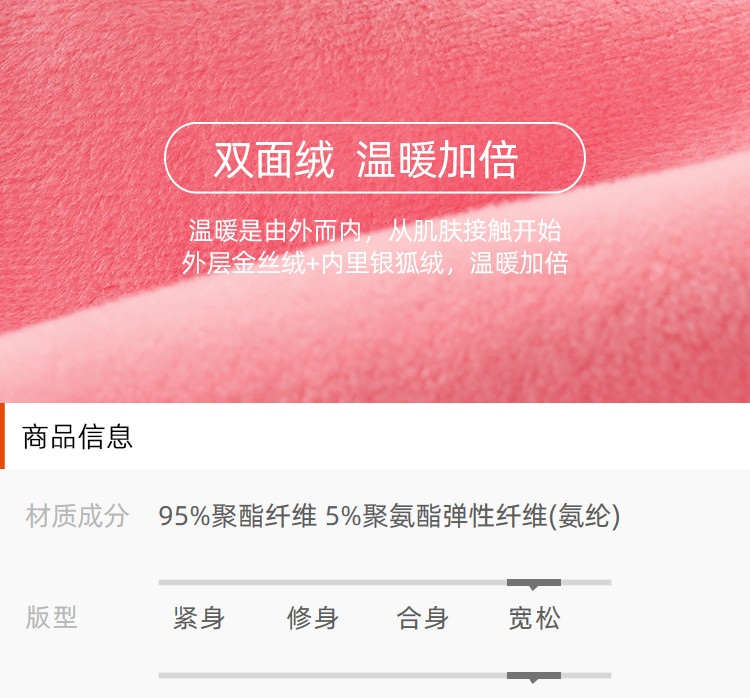Viewport: 750px width, 698px height.
Task: Click the 双面绒 温暖加倍 rounded banner
Action: (x=375, y=158)
